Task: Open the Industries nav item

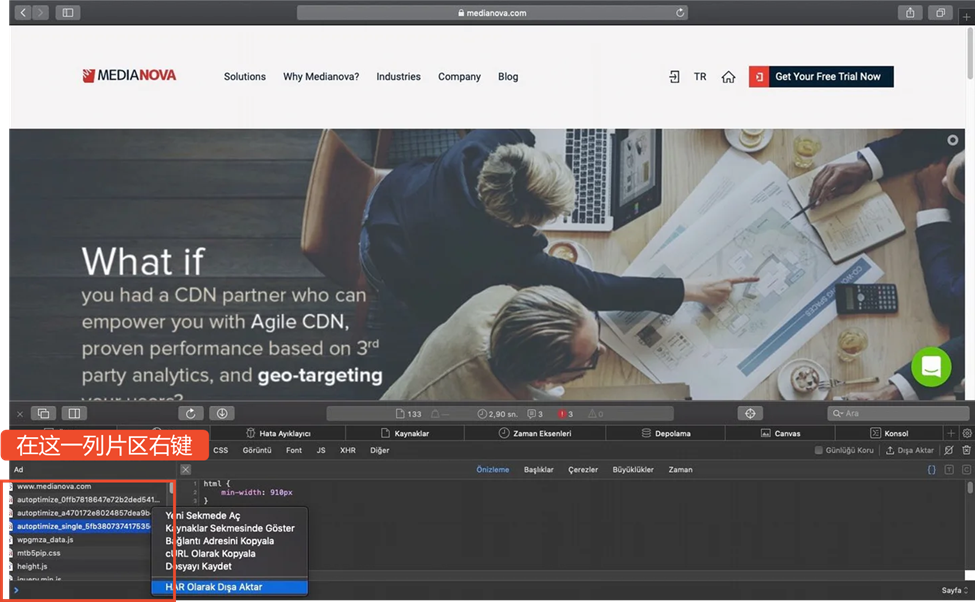Action: [398, 76]
